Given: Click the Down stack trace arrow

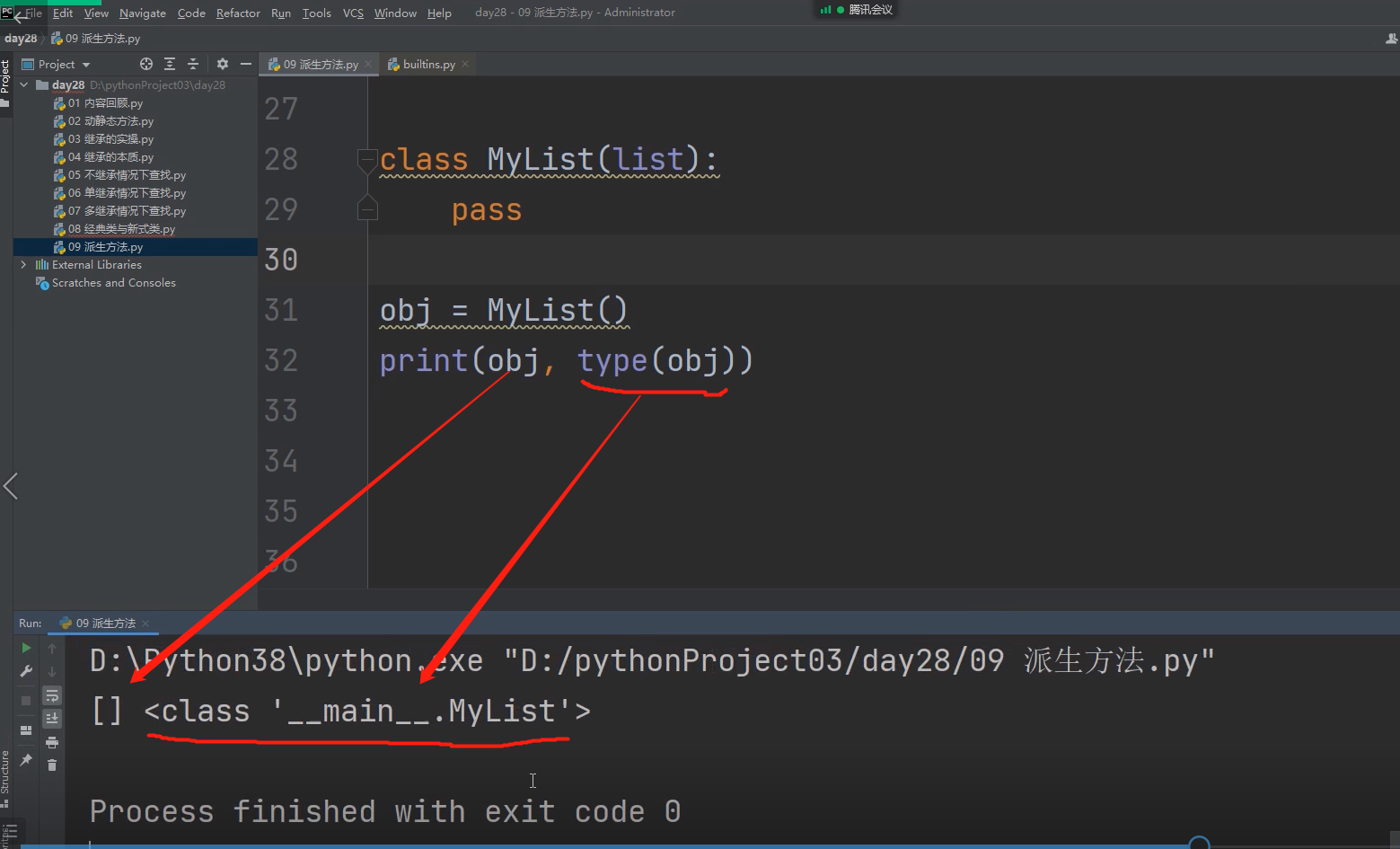Looking at the screenshot, I should pyautogui.click(x=52, y=671).
